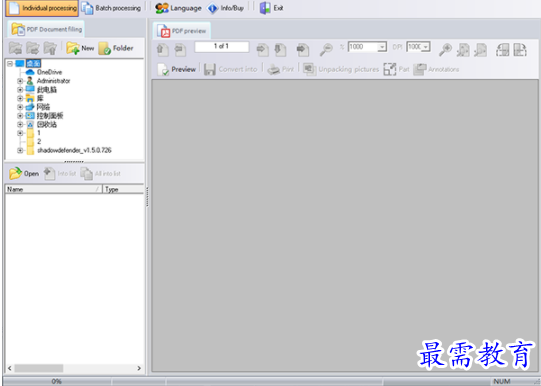Click the grey up-one-level folder icon
Screen dimensions: 541x386
point(50,48)
